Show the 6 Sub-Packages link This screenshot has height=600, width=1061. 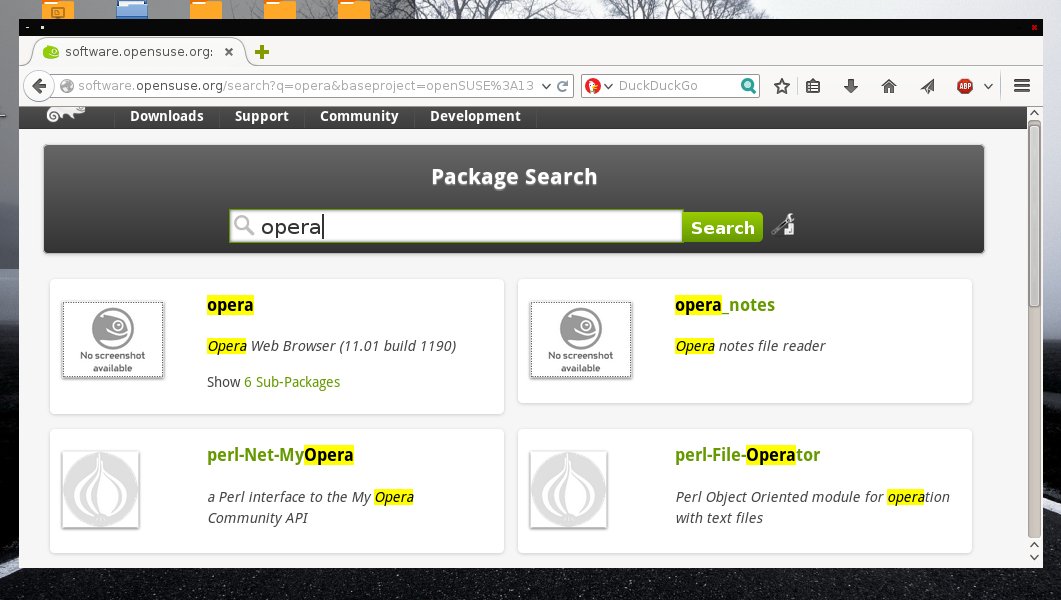click(x=292, y=382)
